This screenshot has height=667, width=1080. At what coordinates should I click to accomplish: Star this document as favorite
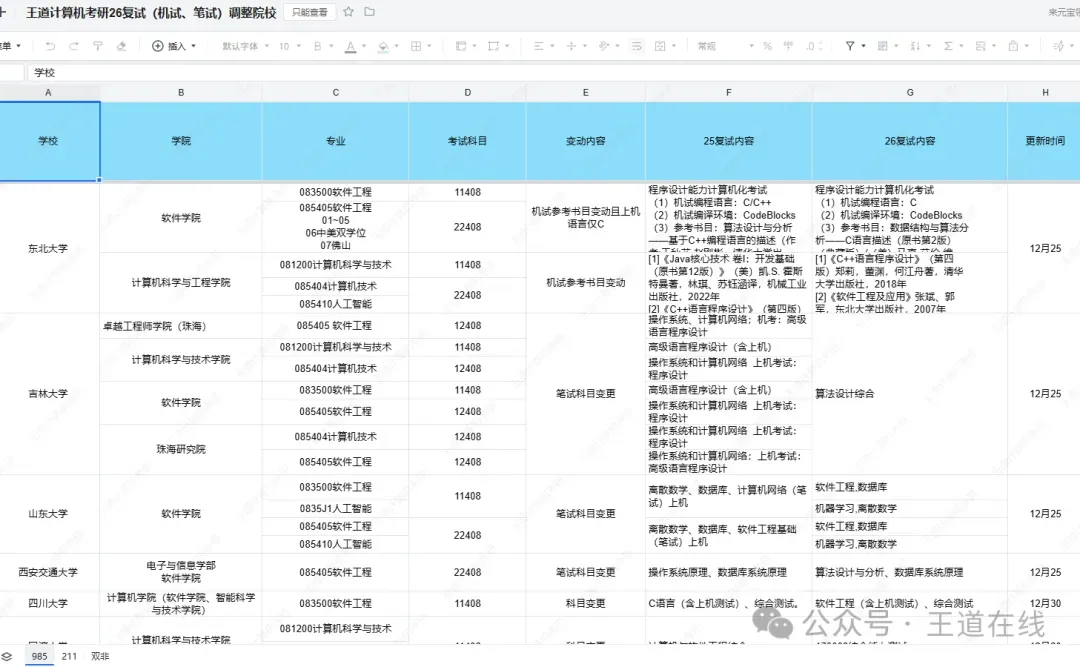349,12
